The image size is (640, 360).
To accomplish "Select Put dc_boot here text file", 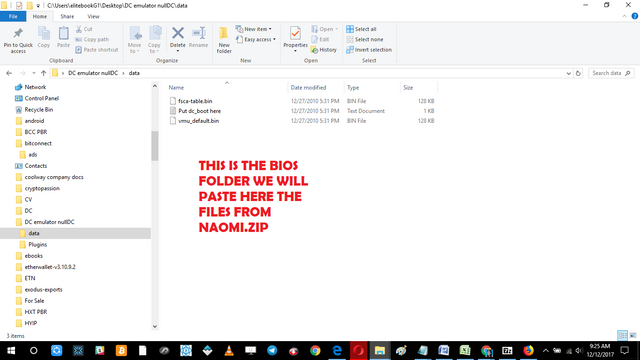I will click(200, 111).
